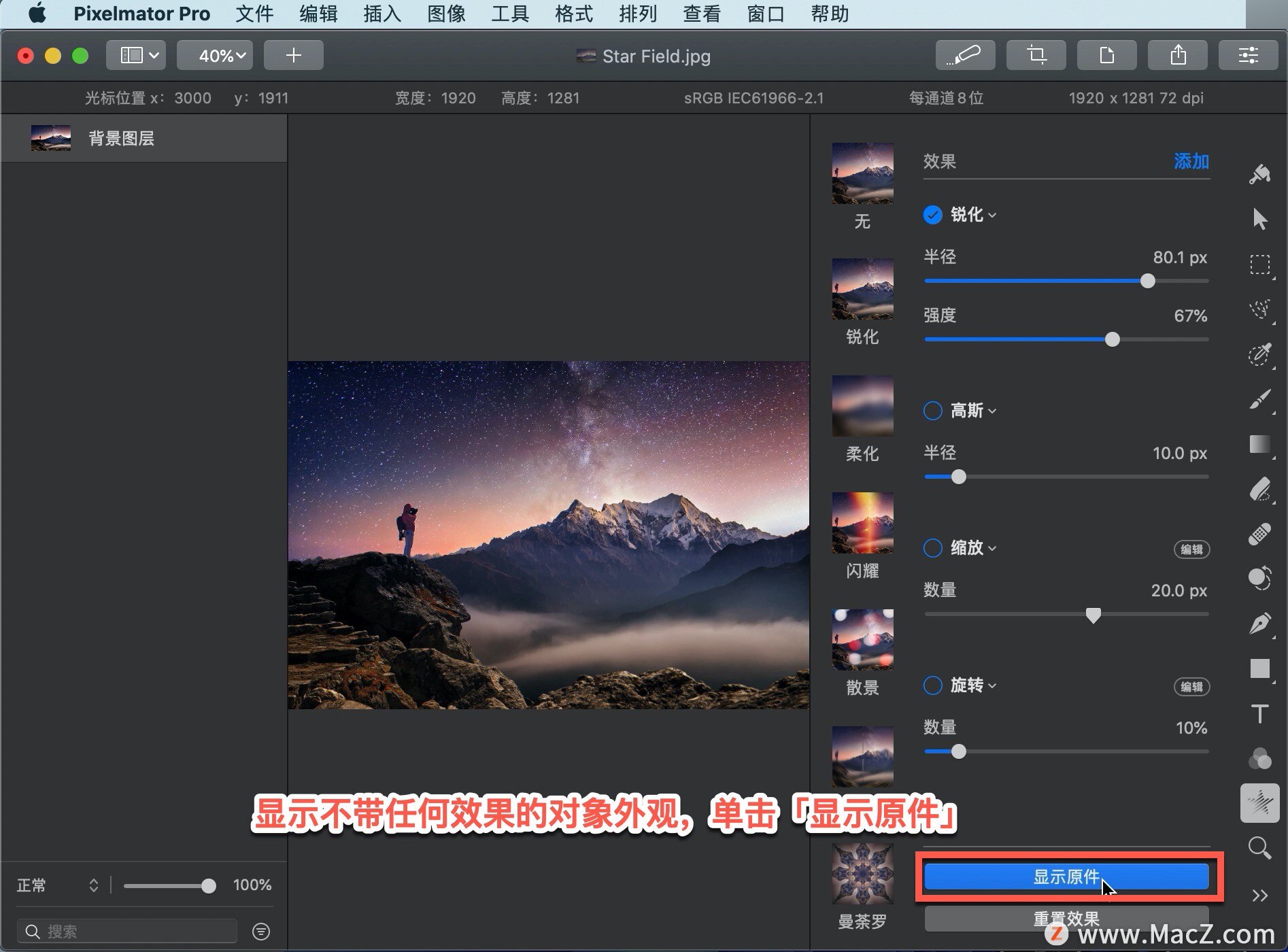Uncheck the 锐化 effect checkbox
This screenshot has width=1288, height=952.
[x=932, y=215]
